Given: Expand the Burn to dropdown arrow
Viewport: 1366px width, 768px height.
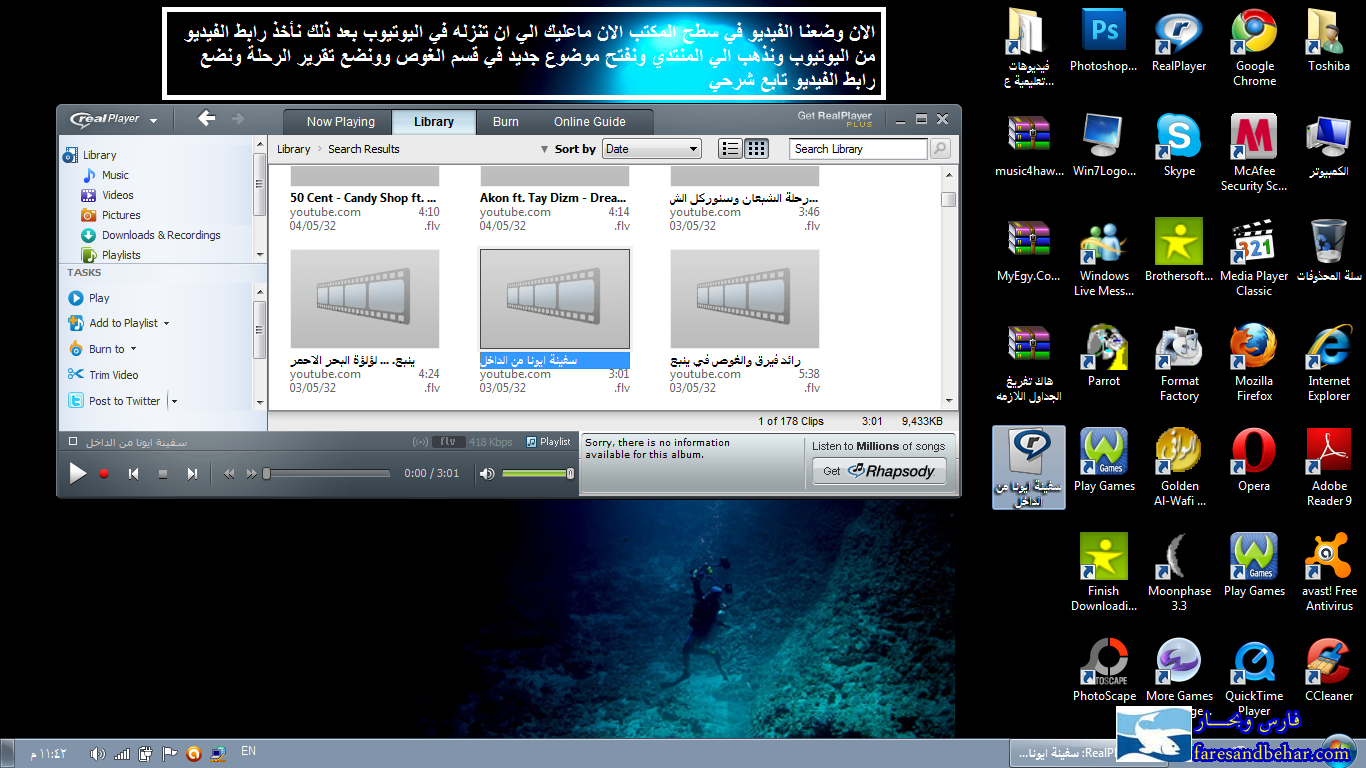Looking at the screenshot, I should pos(133,349).
